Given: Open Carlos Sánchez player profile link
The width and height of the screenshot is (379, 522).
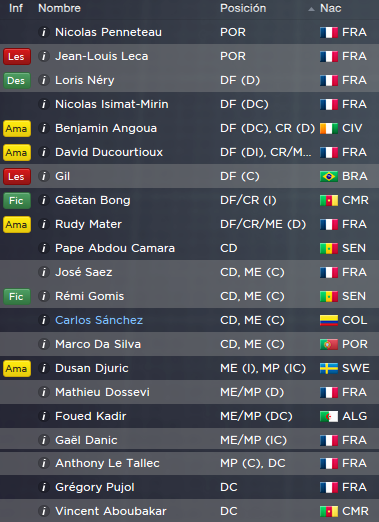Looking at the screenshot, I should coord(99,320).
